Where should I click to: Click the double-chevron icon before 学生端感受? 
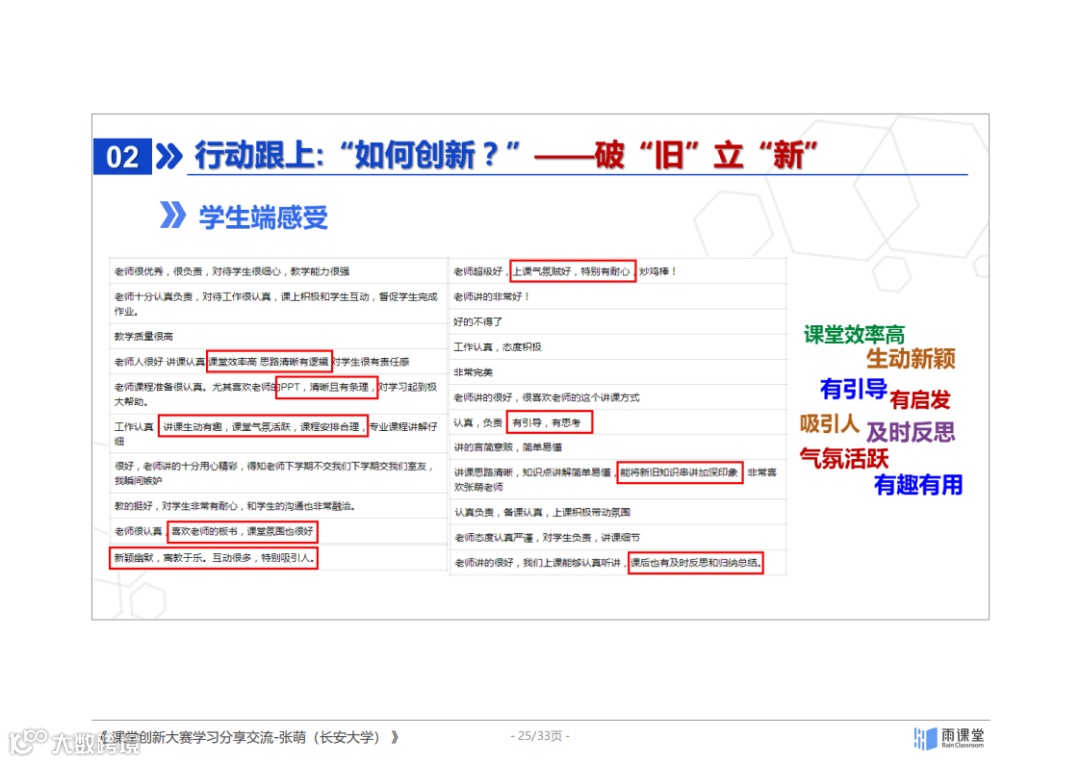tap(172, 215)
